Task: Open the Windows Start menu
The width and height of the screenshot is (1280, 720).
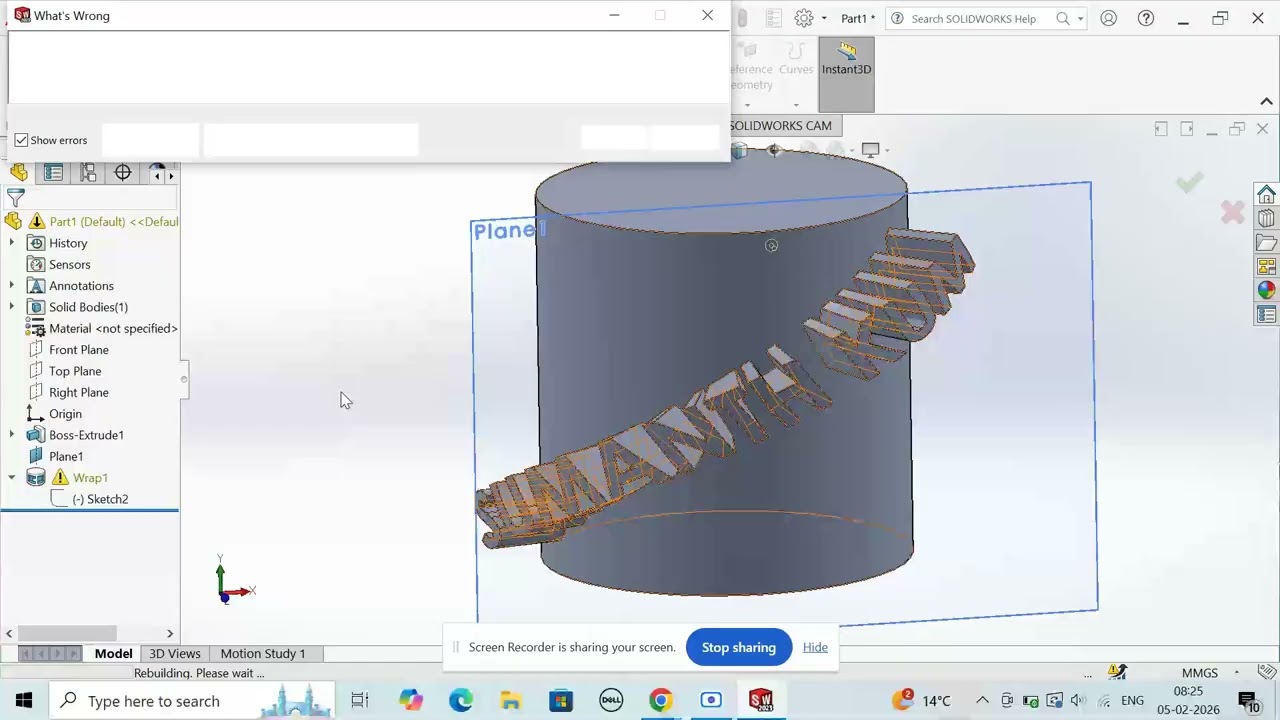Action: click(x=24, y=701)
